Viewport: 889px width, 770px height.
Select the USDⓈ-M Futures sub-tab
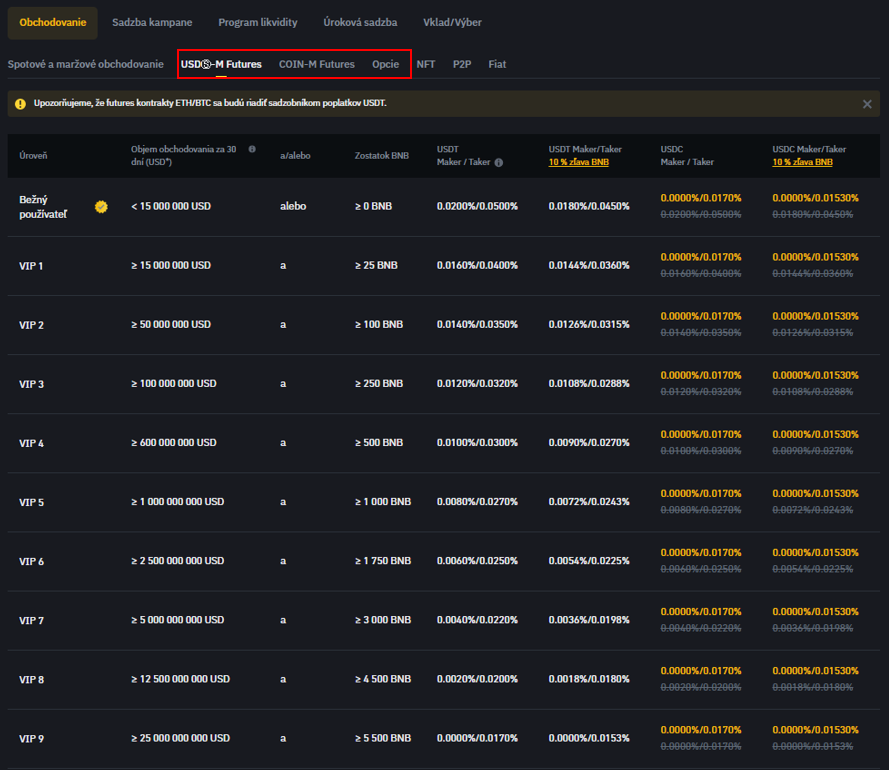[221, 64]
